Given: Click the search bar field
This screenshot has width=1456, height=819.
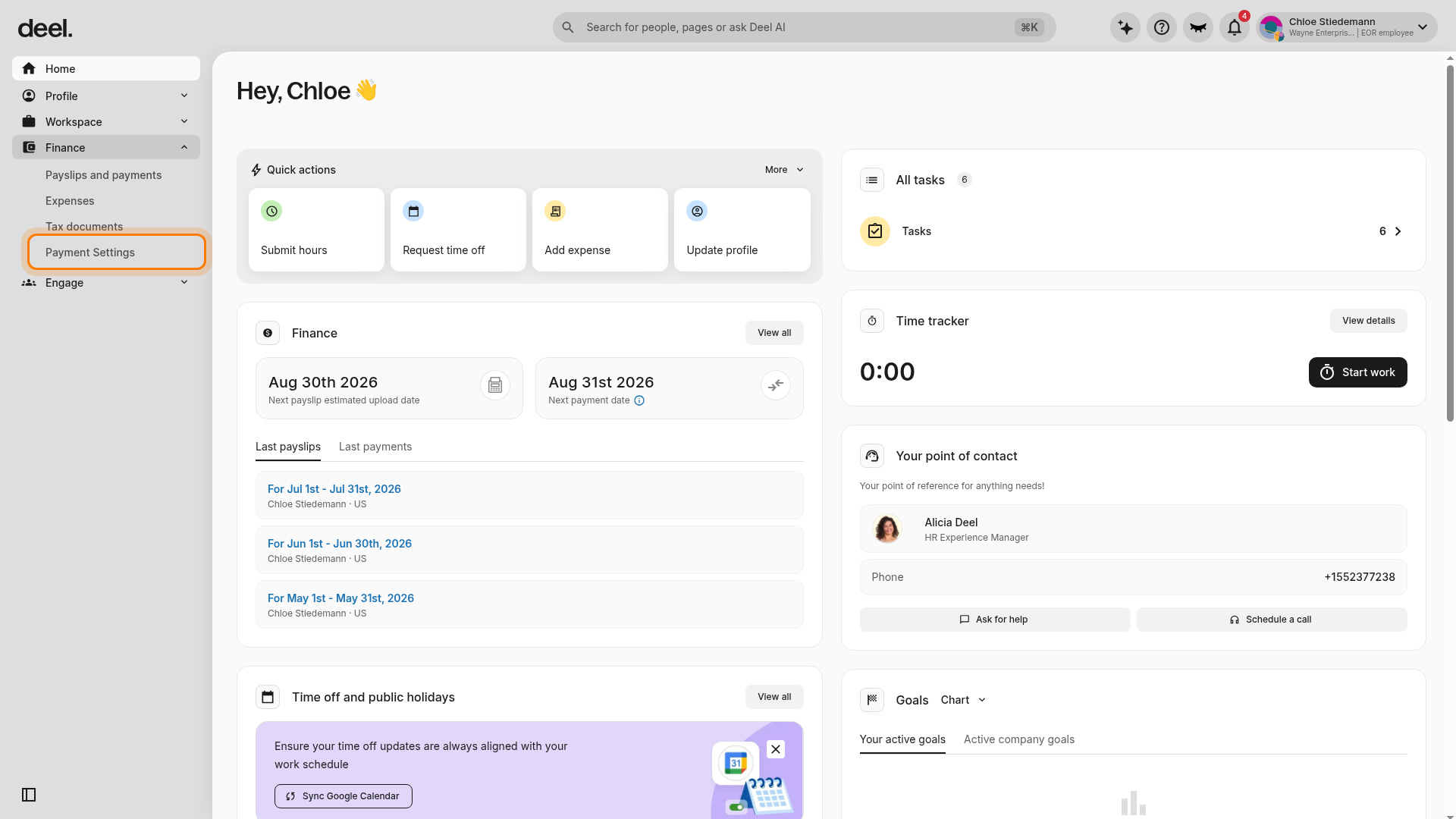Looking at the screenshot, I should coord(804,27).
